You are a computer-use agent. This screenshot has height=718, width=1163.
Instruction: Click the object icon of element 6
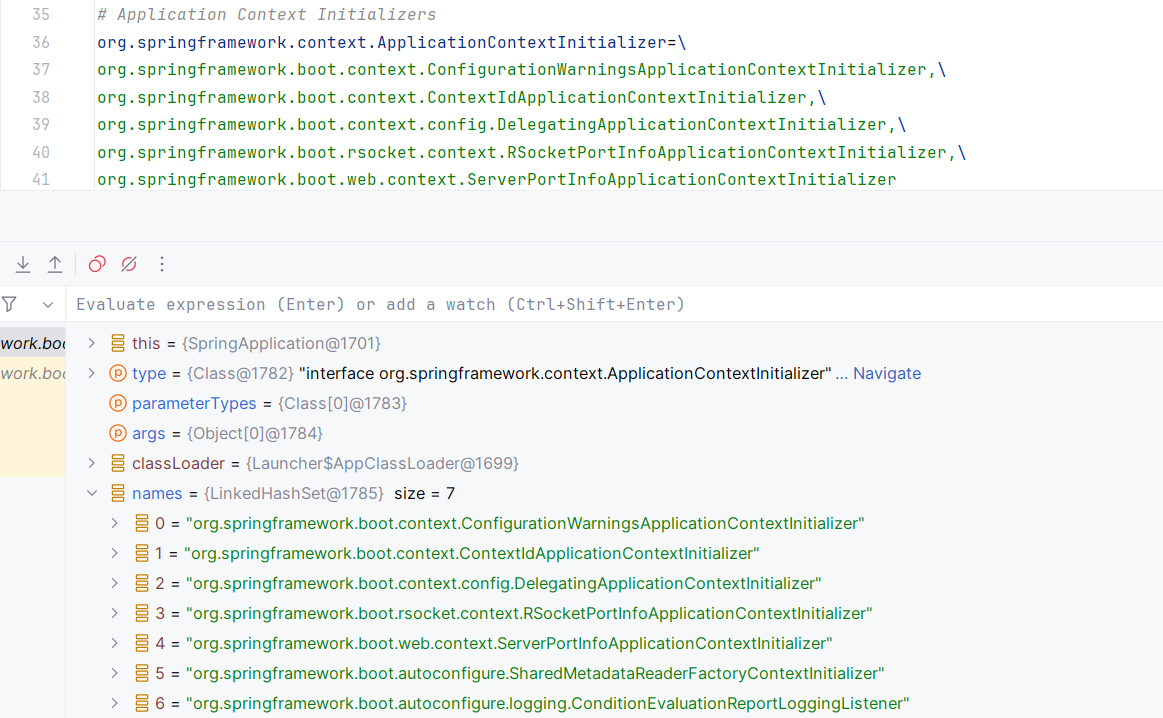(142, 703)
